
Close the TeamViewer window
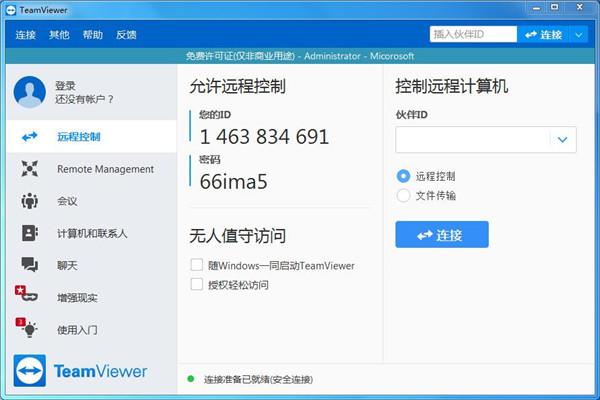point(579,7)
